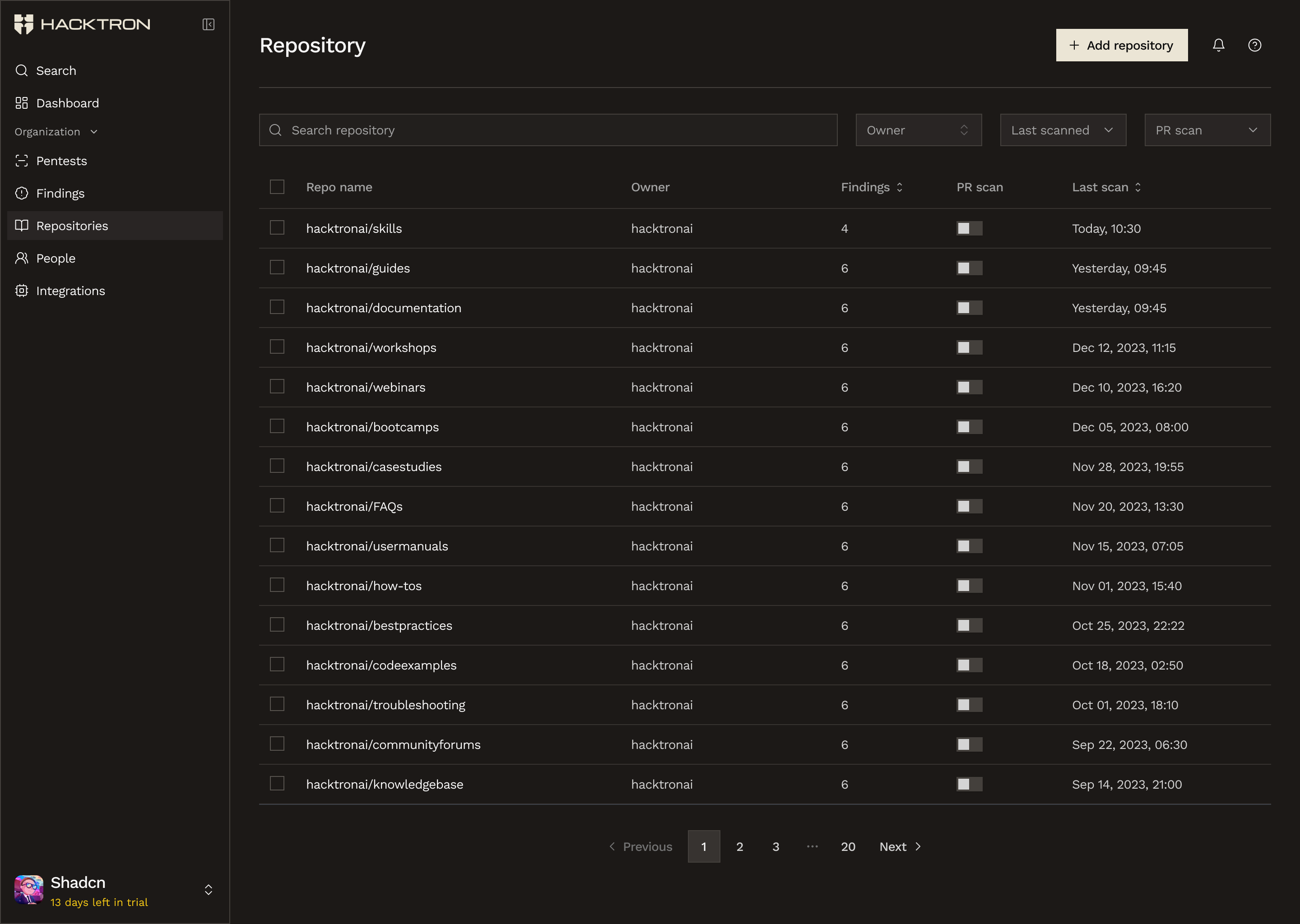Open Search from the sidebar
Screen dimensions: 1300x924
tap(55, 70)
